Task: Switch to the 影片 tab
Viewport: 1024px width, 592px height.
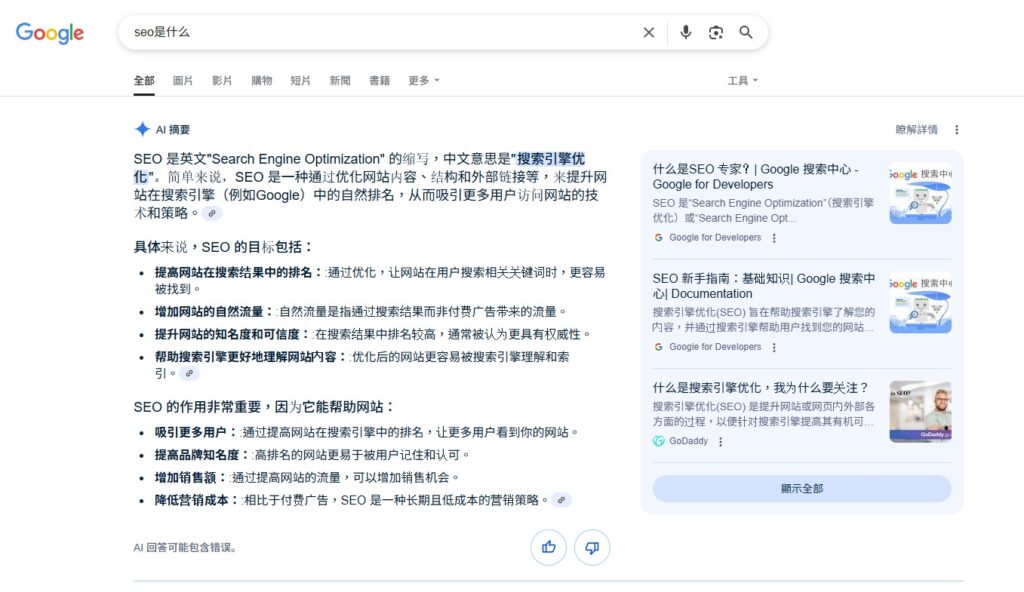Action: (x=222, y=80)
